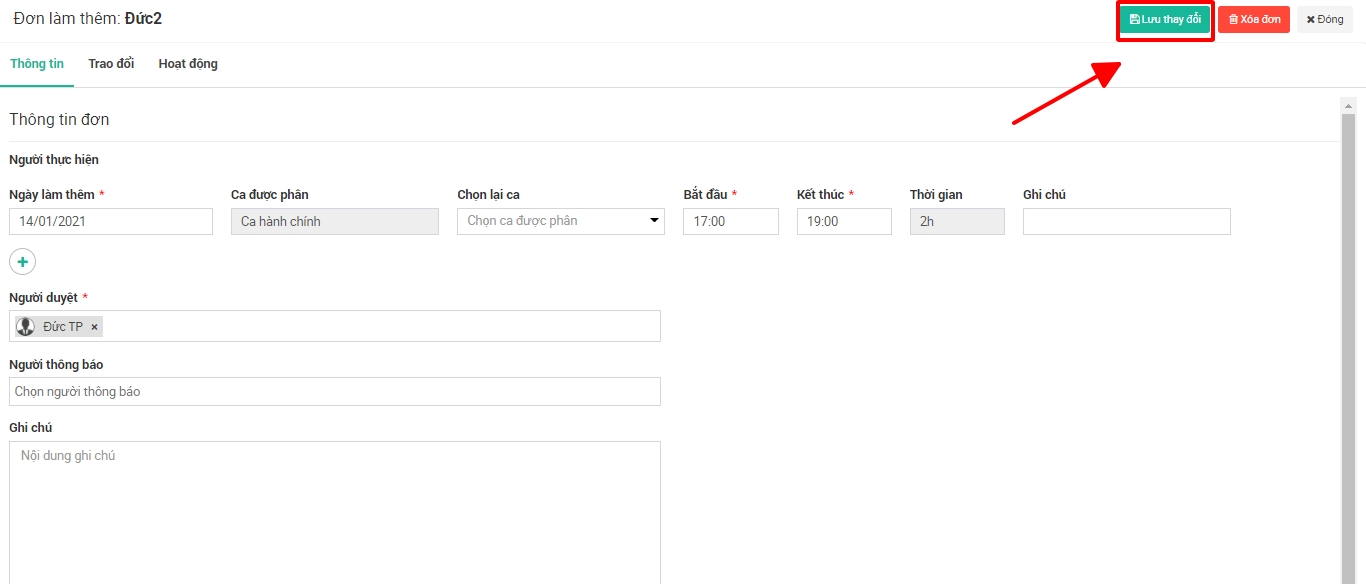Close the form with Đóng button

tap(1325, 19)
